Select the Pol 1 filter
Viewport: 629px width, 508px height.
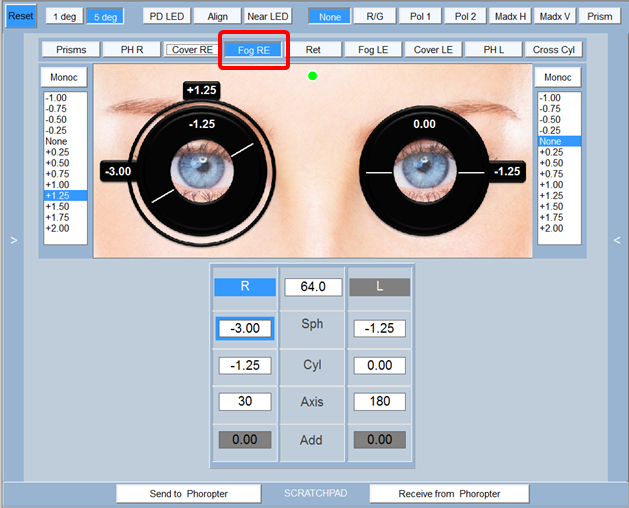pos(420,17)
